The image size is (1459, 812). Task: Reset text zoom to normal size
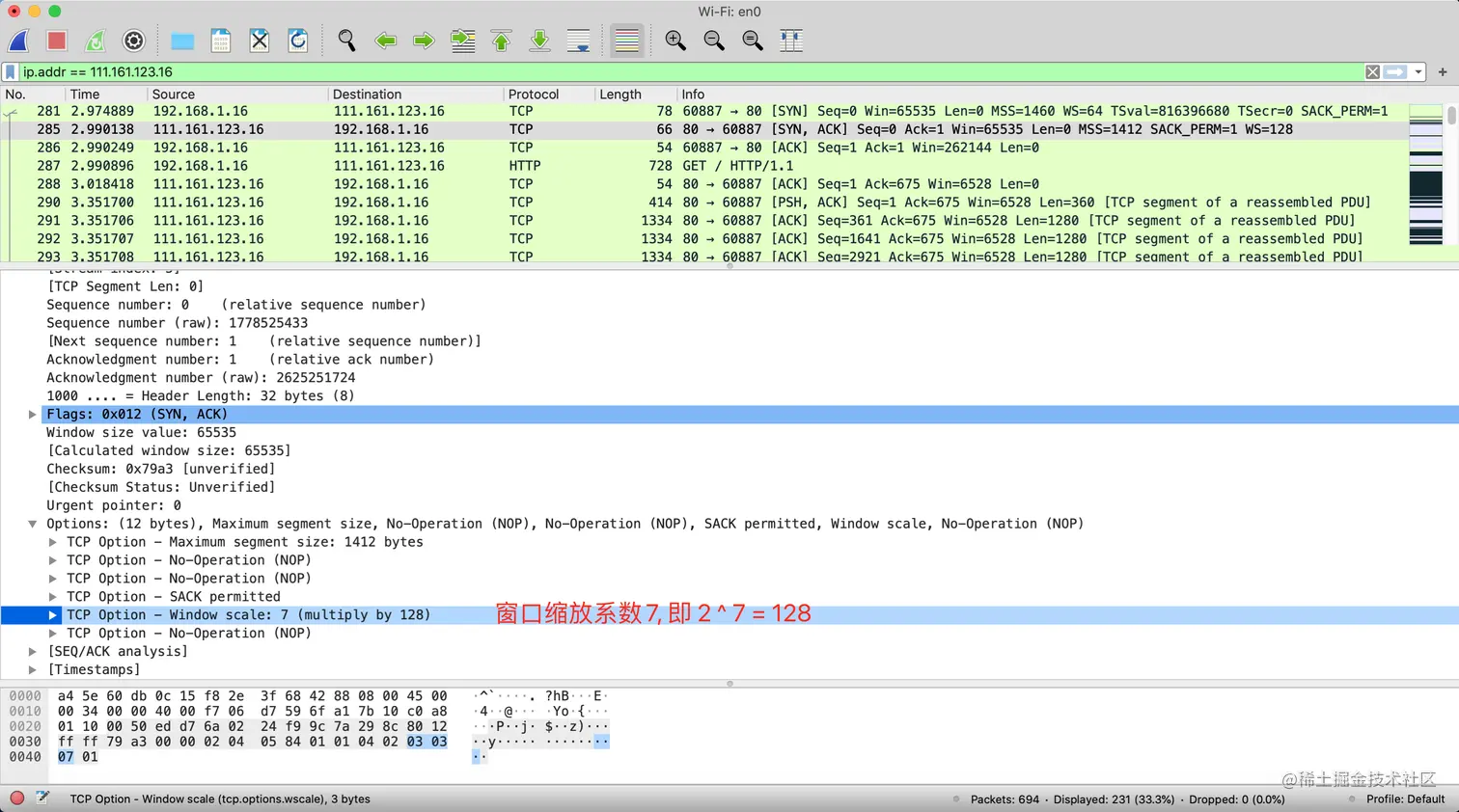click(753, 41)
